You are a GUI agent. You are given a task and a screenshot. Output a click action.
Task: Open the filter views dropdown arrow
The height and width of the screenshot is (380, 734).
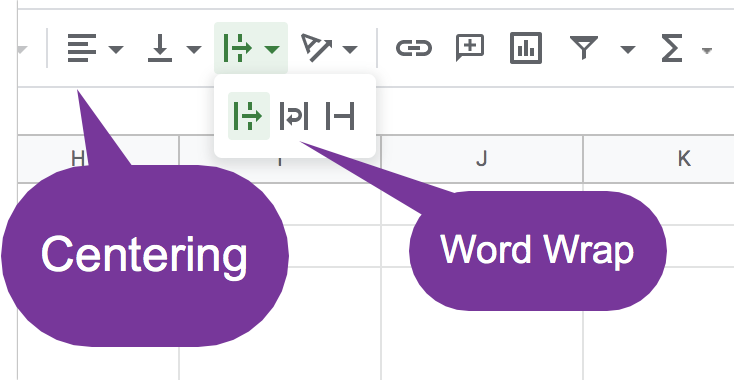628,49
